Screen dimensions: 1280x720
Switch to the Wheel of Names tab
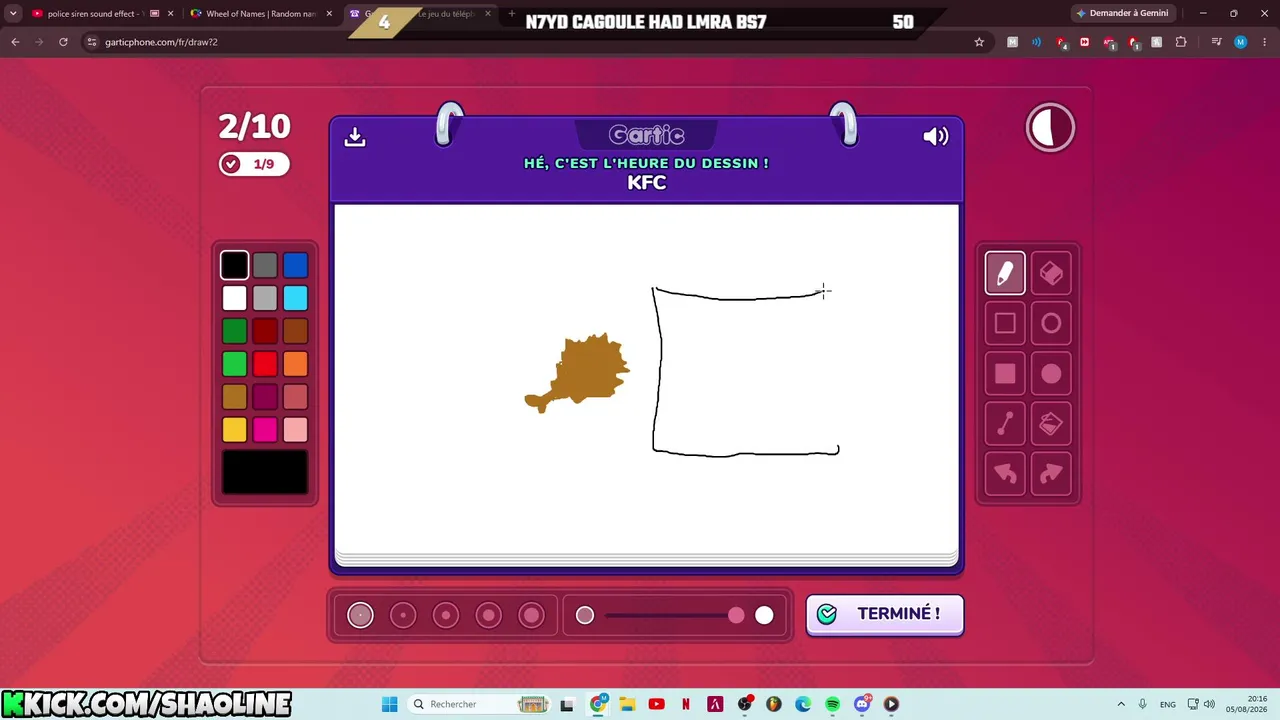261,14
